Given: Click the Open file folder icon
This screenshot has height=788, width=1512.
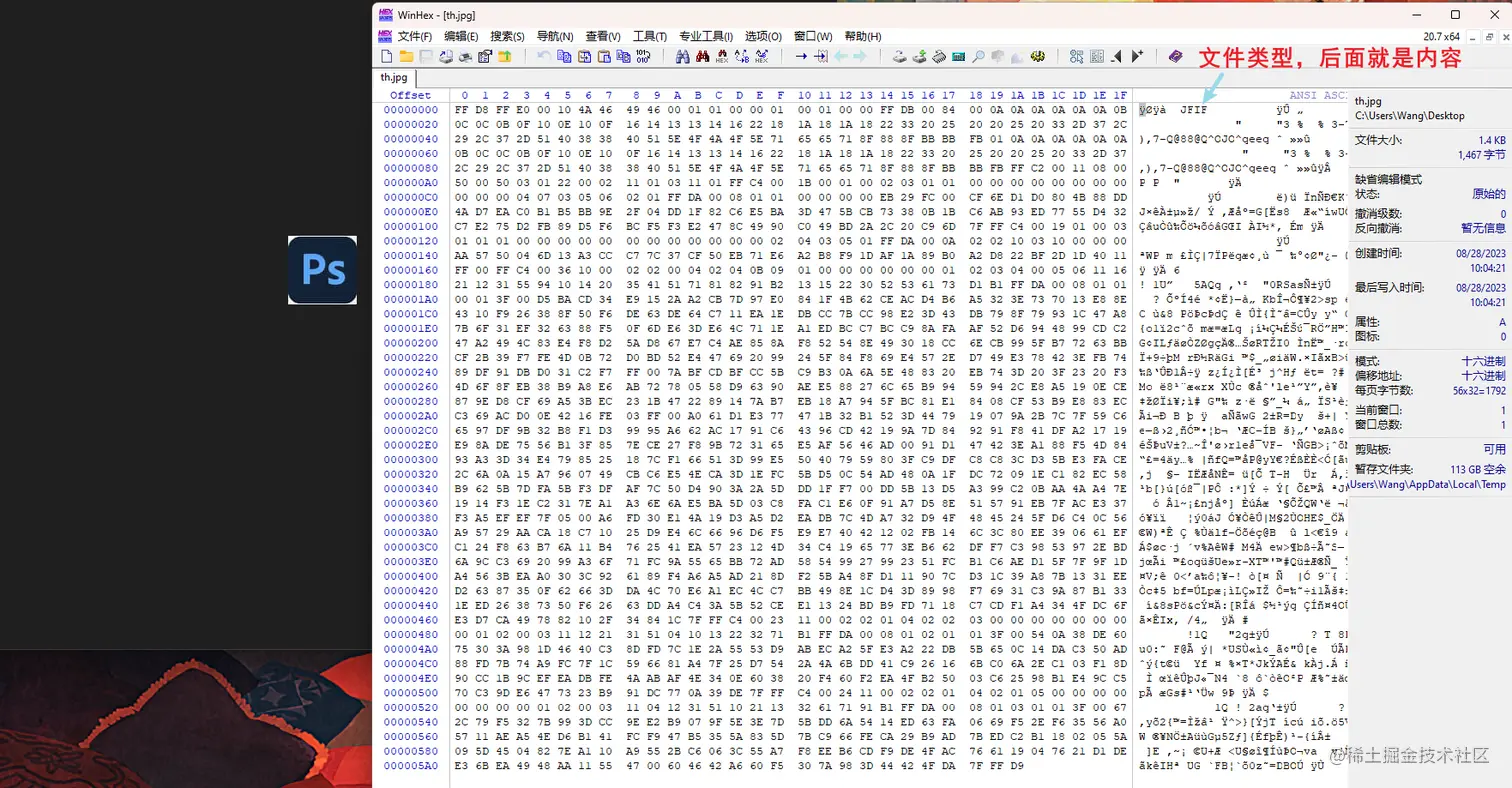Looking at the screenshot, I should coord(406,56).
